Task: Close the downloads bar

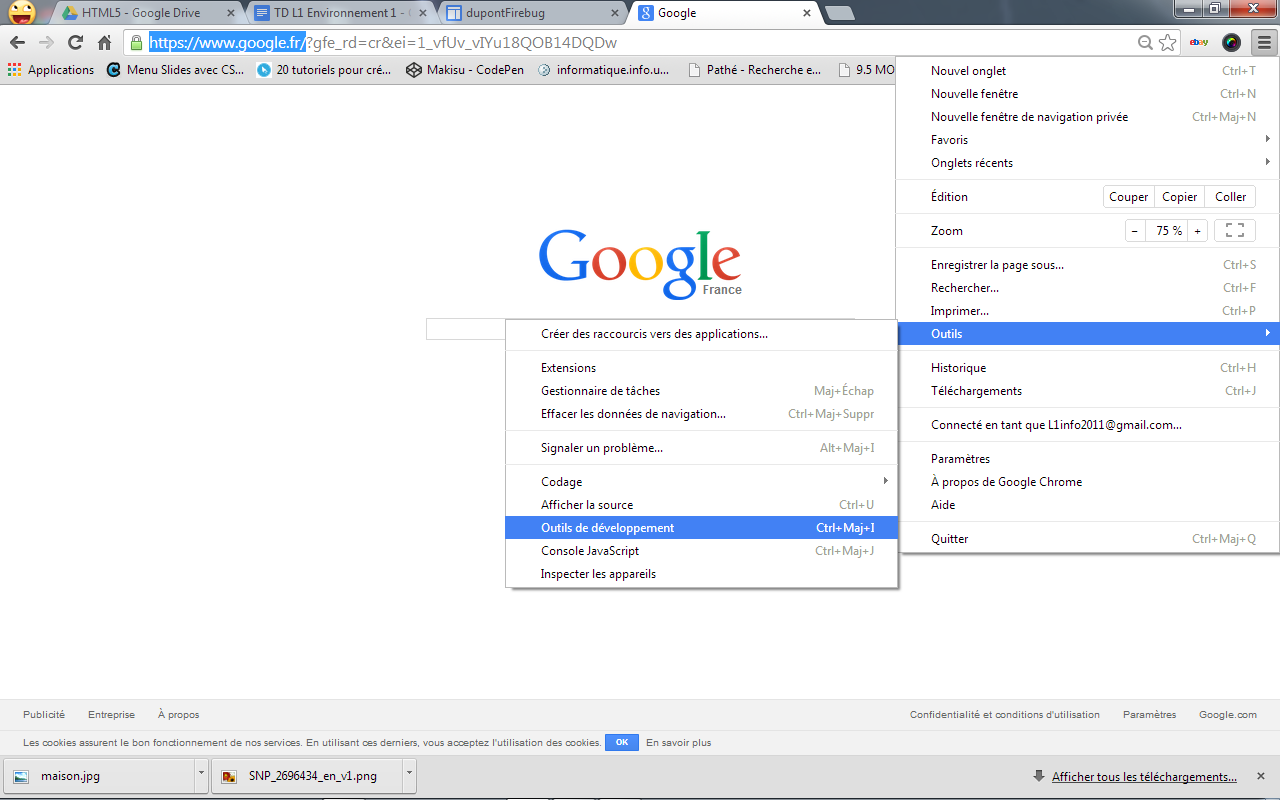Action: (1261, 776)
